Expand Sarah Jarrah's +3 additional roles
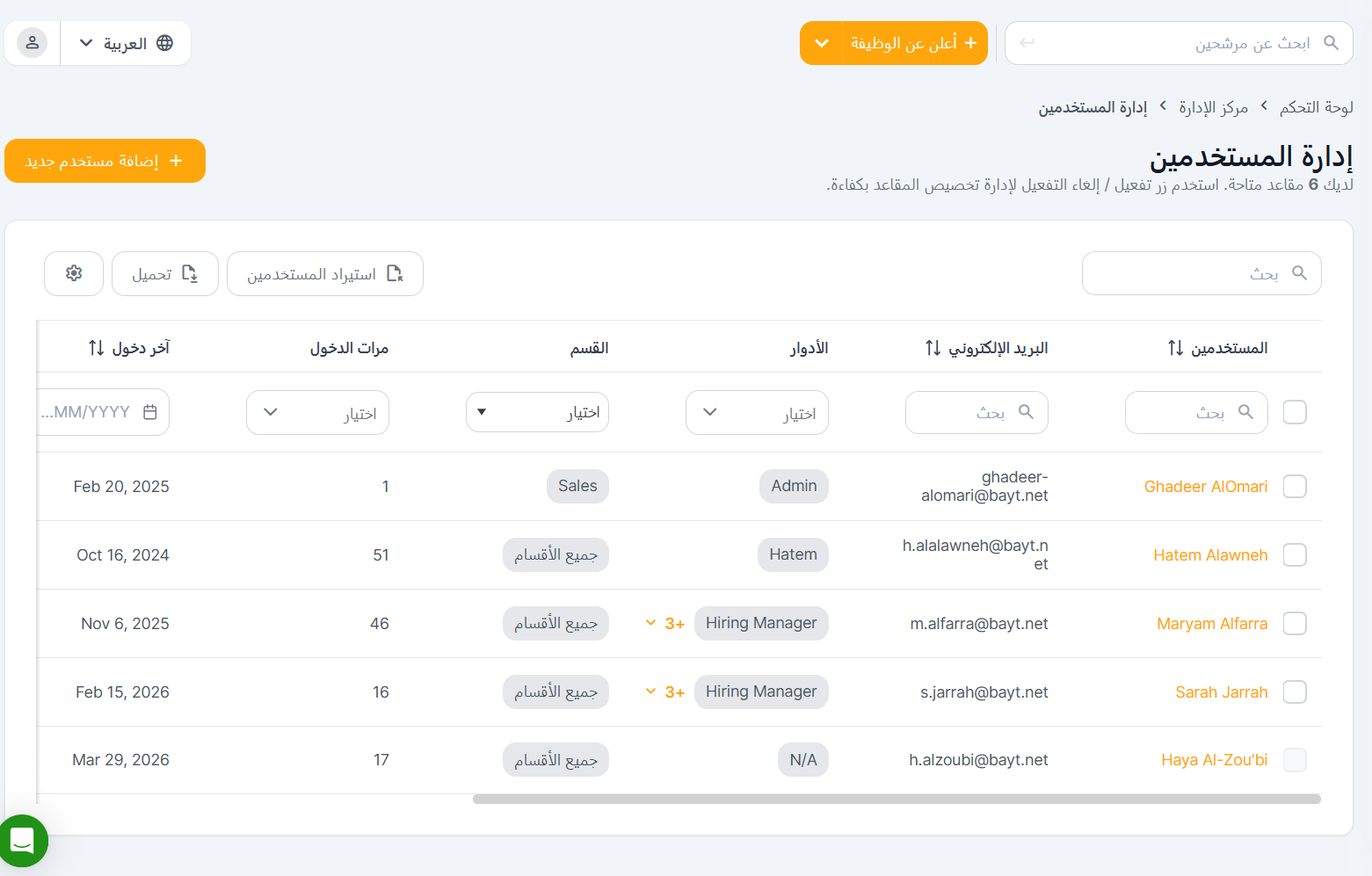 (665, 691)
